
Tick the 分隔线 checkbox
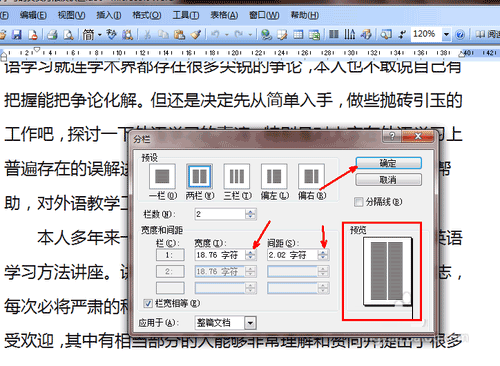pyautogui.click(x=359, y=202)
